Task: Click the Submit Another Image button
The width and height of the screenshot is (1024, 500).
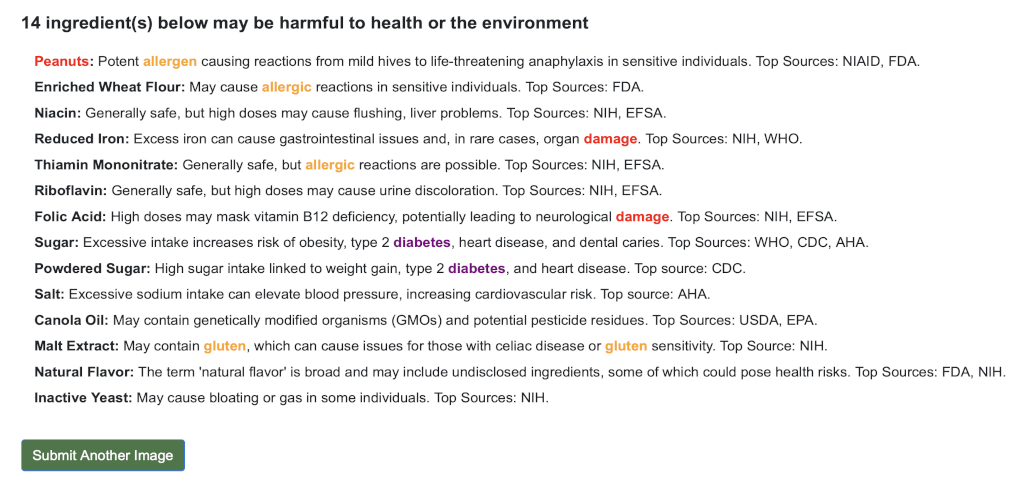Action: tap(103, 455)
